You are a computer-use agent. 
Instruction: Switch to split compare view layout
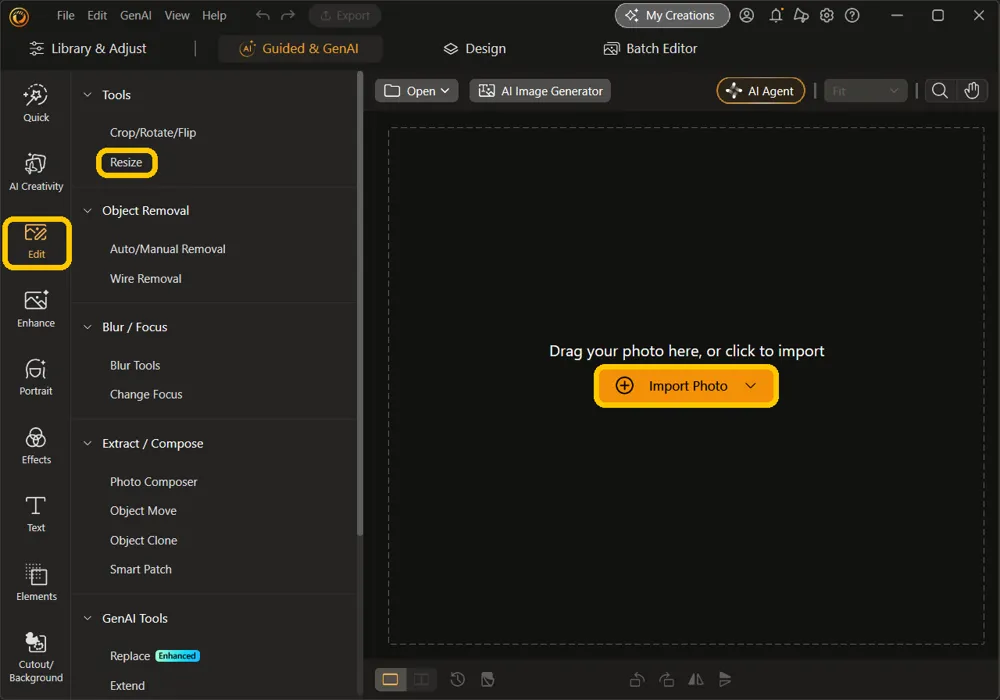[421, 680]
